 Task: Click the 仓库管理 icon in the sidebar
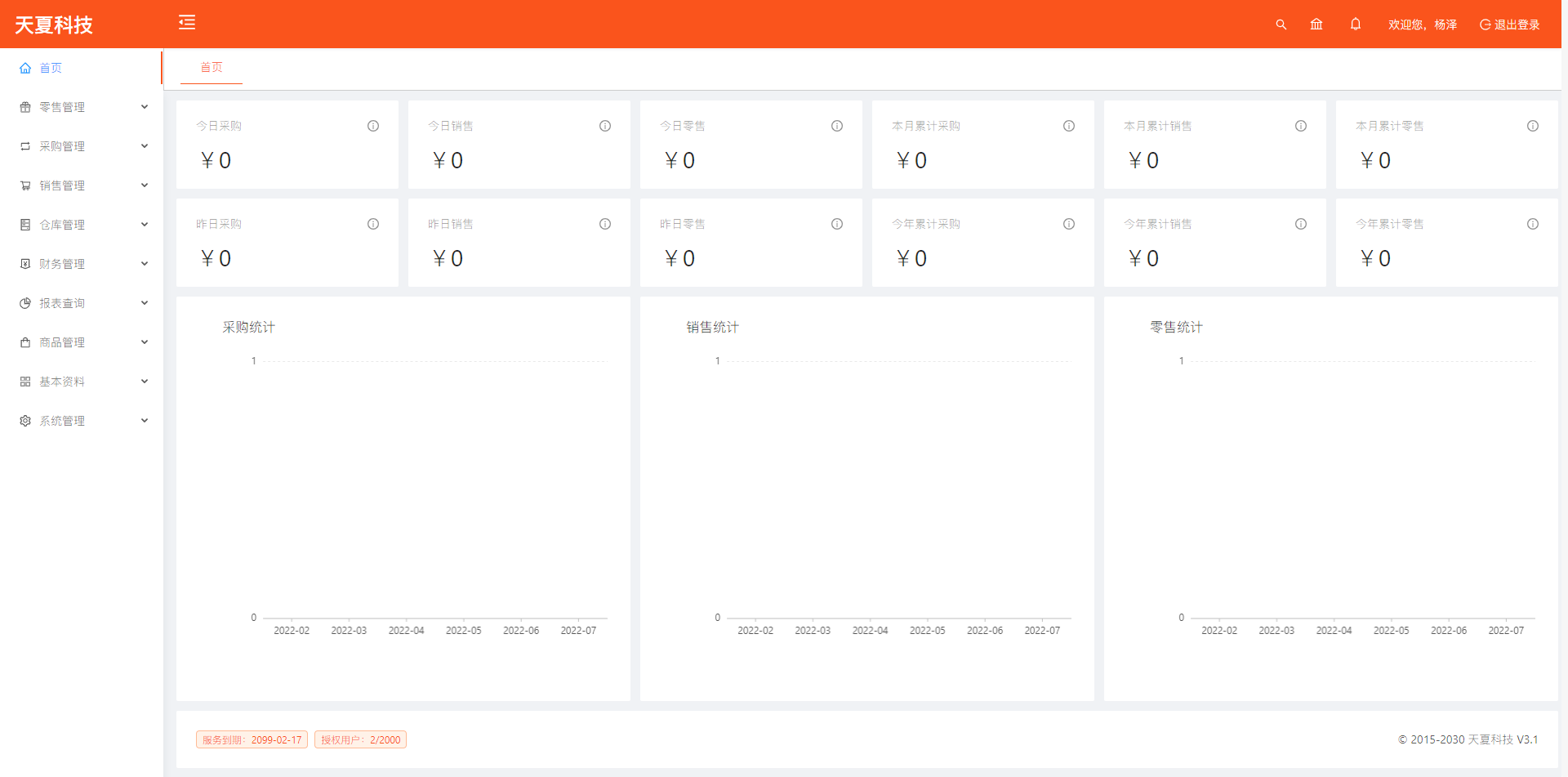pyautogui.click(x=25, y=225)
